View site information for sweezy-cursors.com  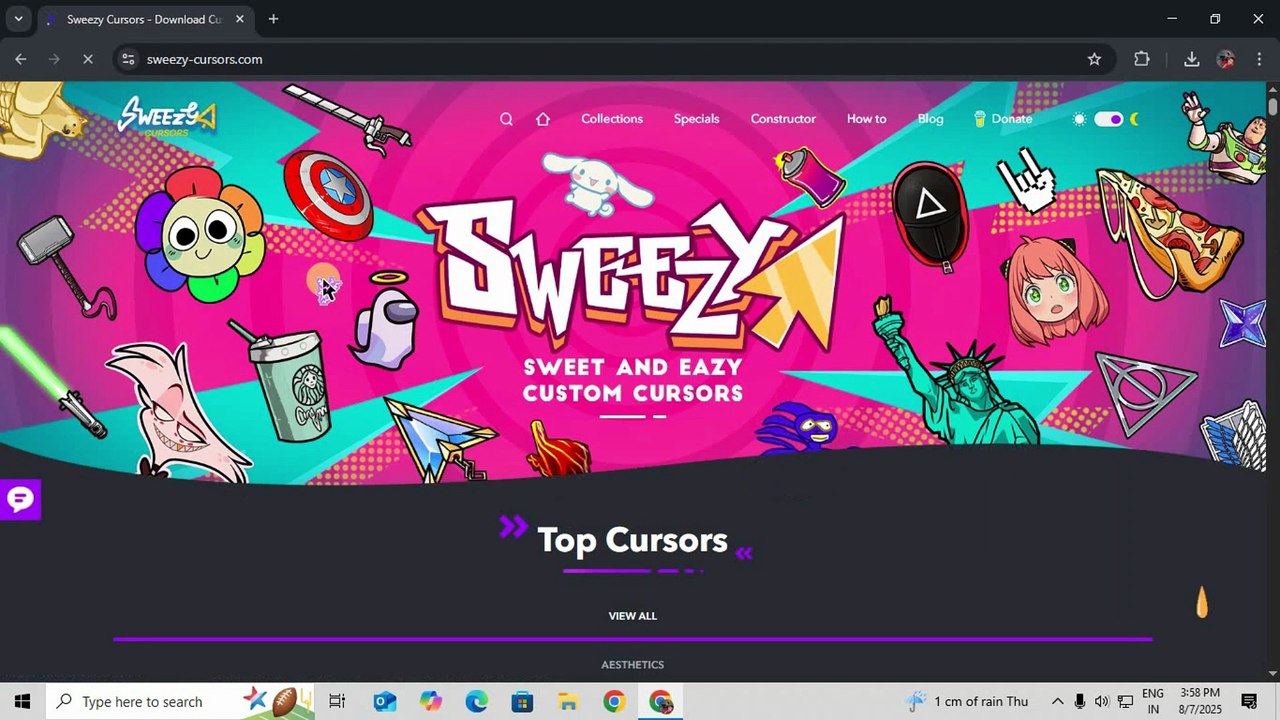[128, 59]
